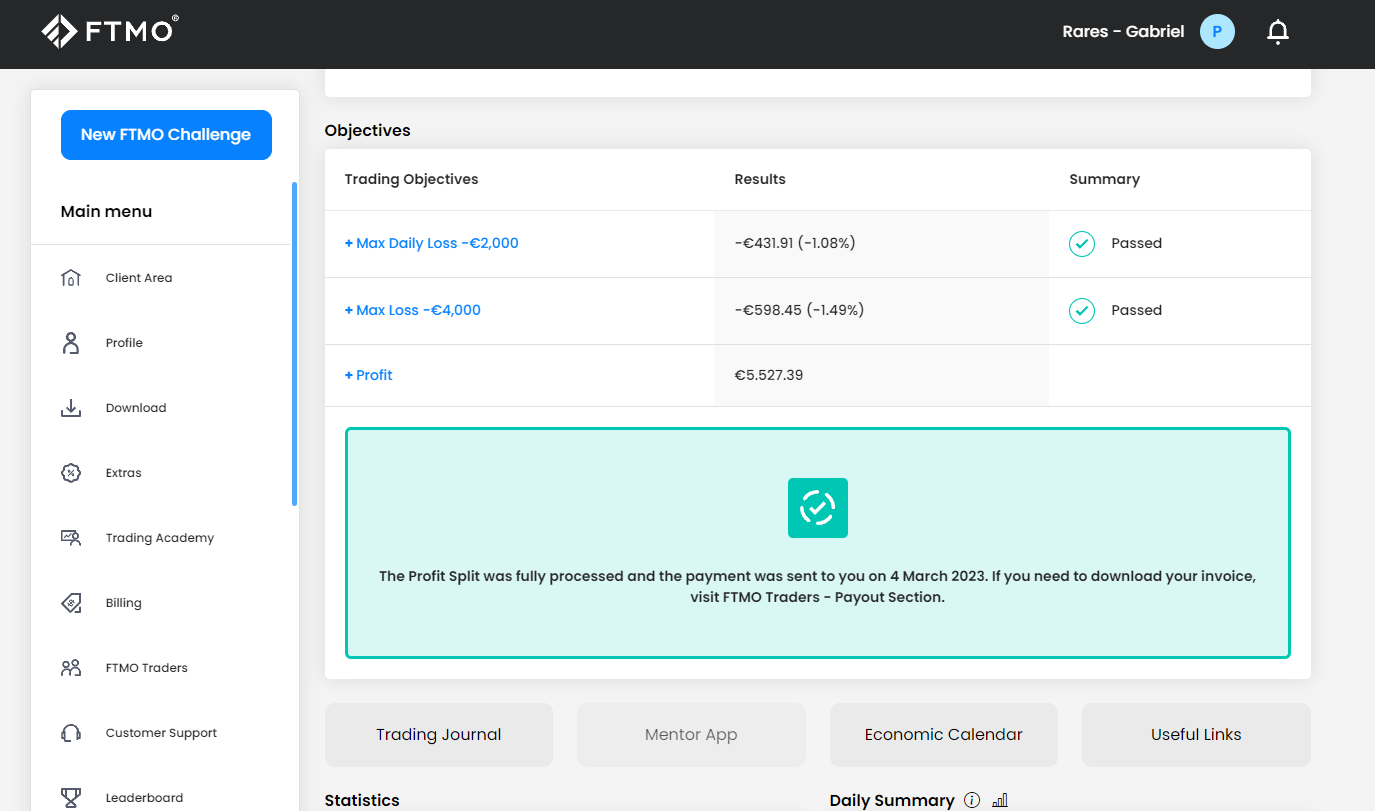The image size is (1375, 811).
Task: Click the sidebar blue scrollbar
Action: point(294,344)
